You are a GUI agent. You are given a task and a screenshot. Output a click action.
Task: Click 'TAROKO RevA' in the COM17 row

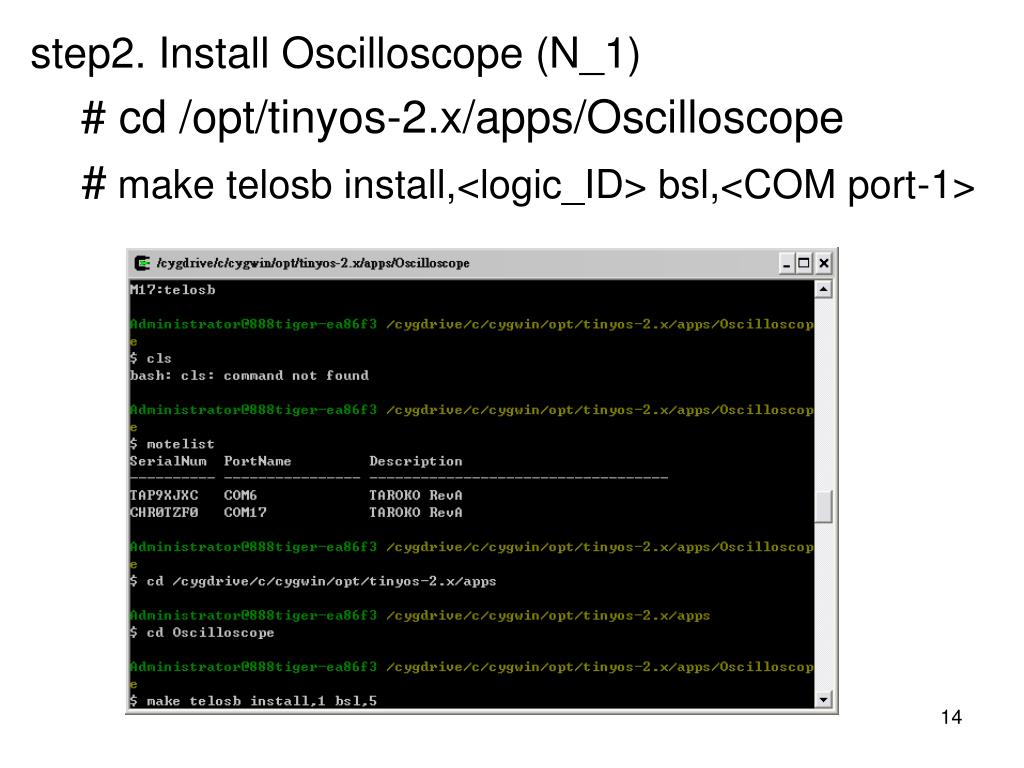[415, 513]
